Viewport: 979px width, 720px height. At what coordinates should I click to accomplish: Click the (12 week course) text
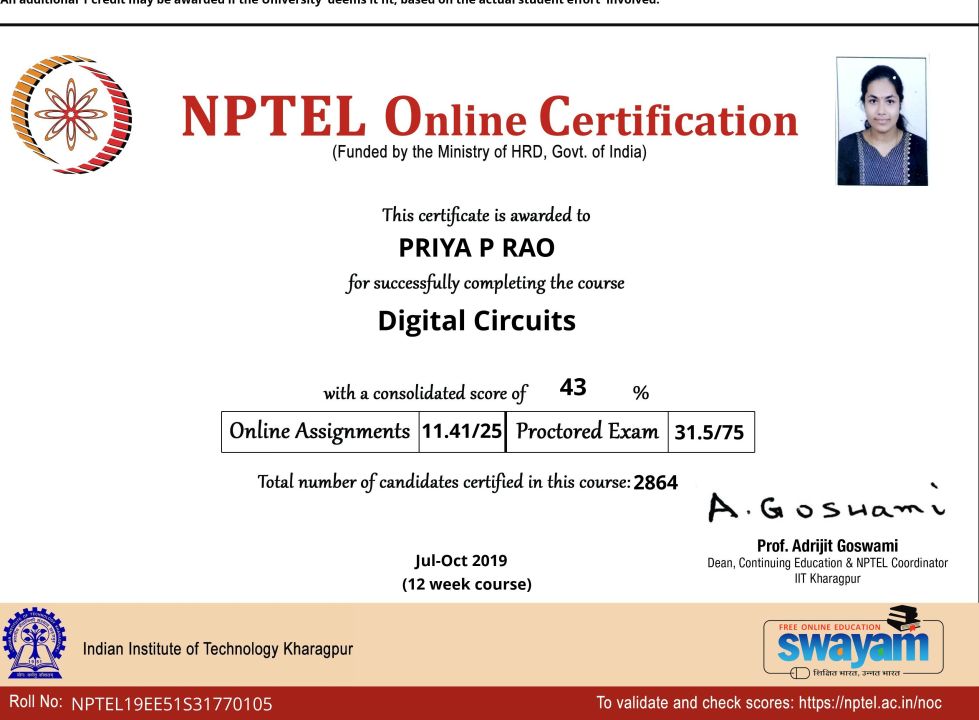point(466,584)
